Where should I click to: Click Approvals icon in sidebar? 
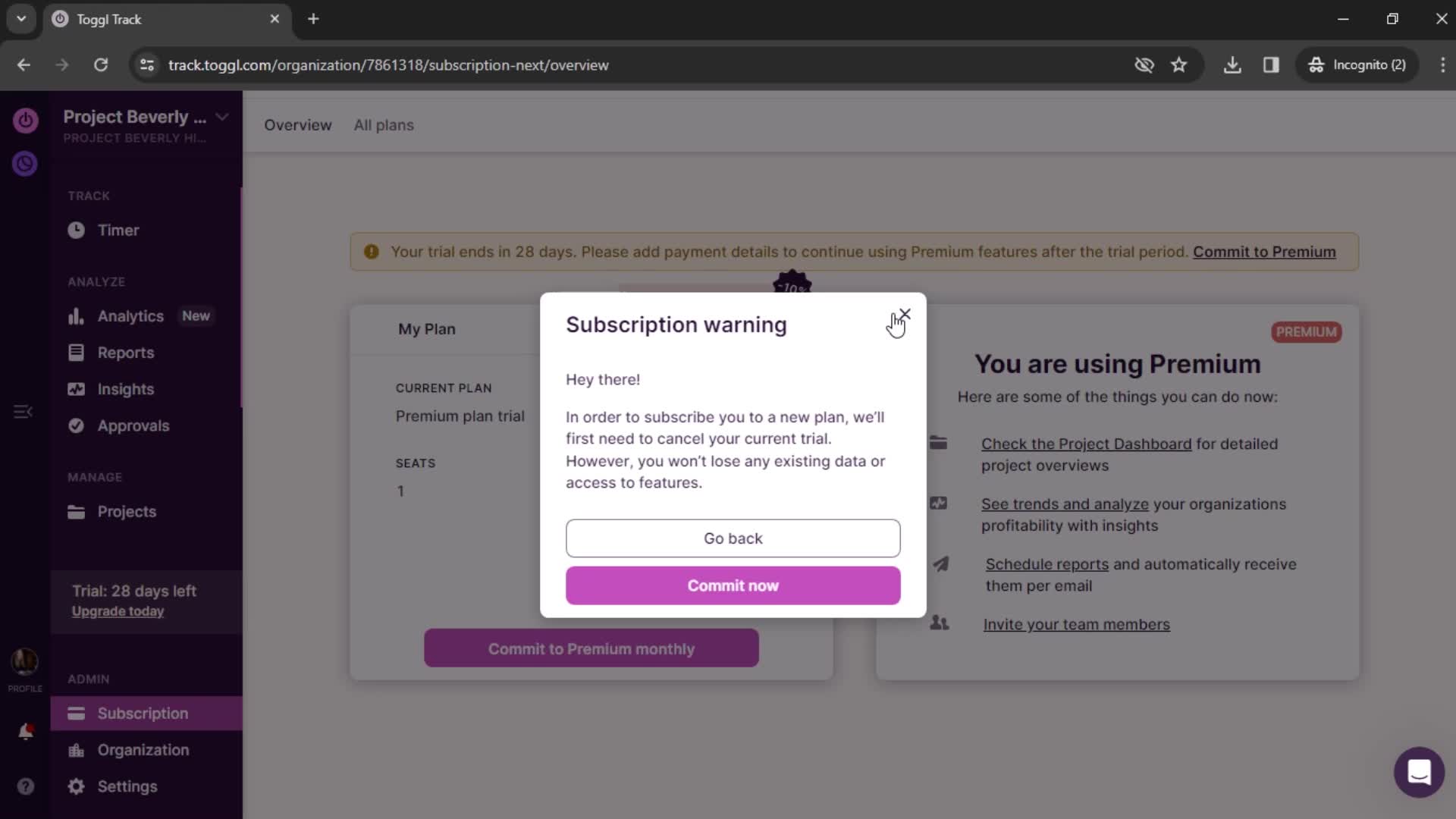coord(76,425)
